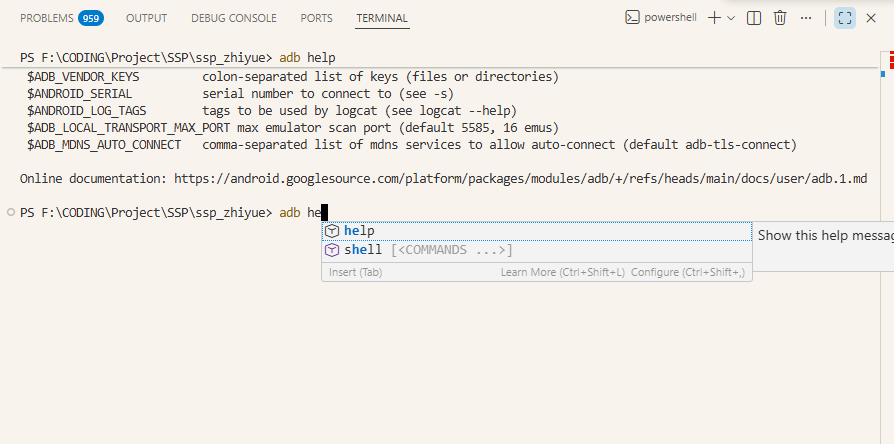This screenshot has height=444, width=894.
Task: Click the current 'adb he' command input
Action: pos(300,213)
